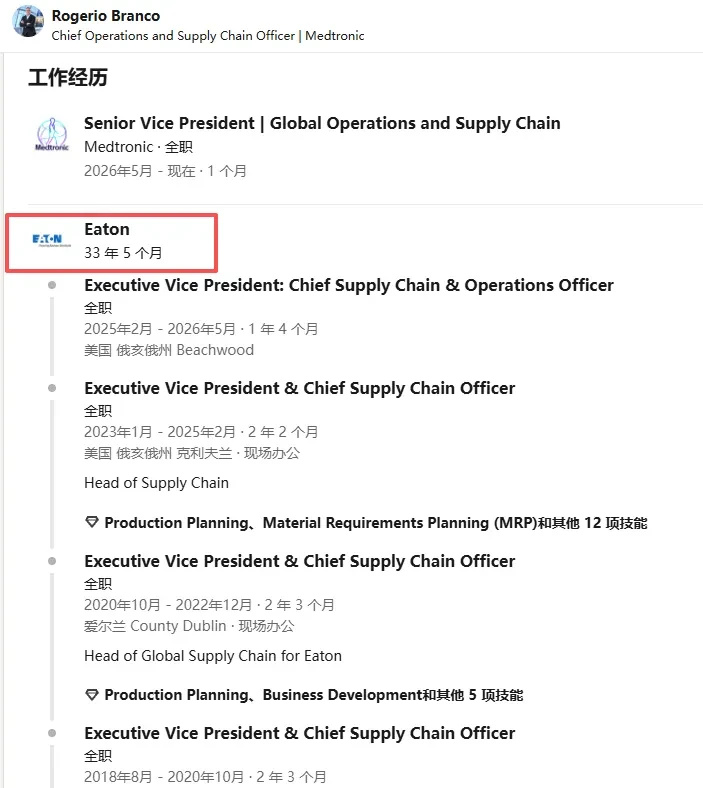Click the Medtronic company logo
Image resolution: width=703 pixels, height=788 pixels.
52,134
